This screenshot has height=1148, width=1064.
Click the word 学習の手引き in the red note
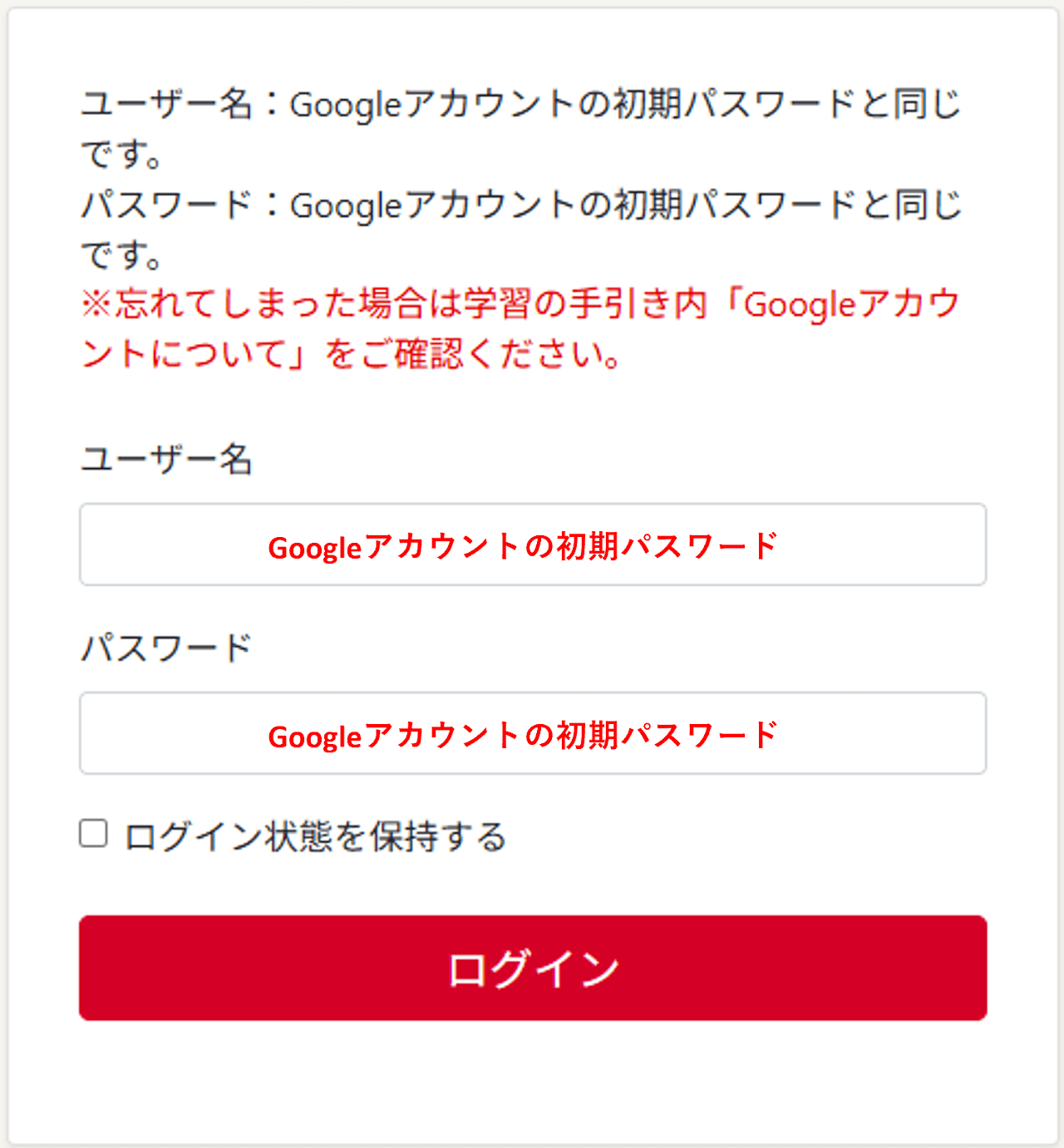tap(550, 304)
